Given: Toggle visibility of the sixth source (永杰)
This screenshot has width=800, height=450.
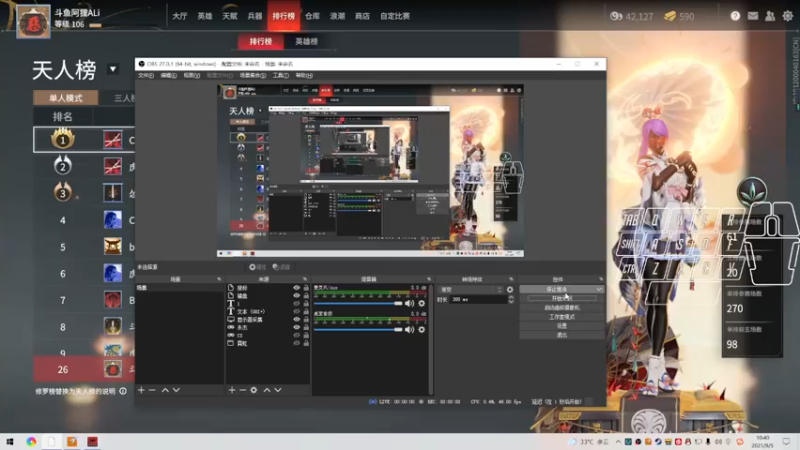Looking at the screenshot, I should tap(296, 327).
